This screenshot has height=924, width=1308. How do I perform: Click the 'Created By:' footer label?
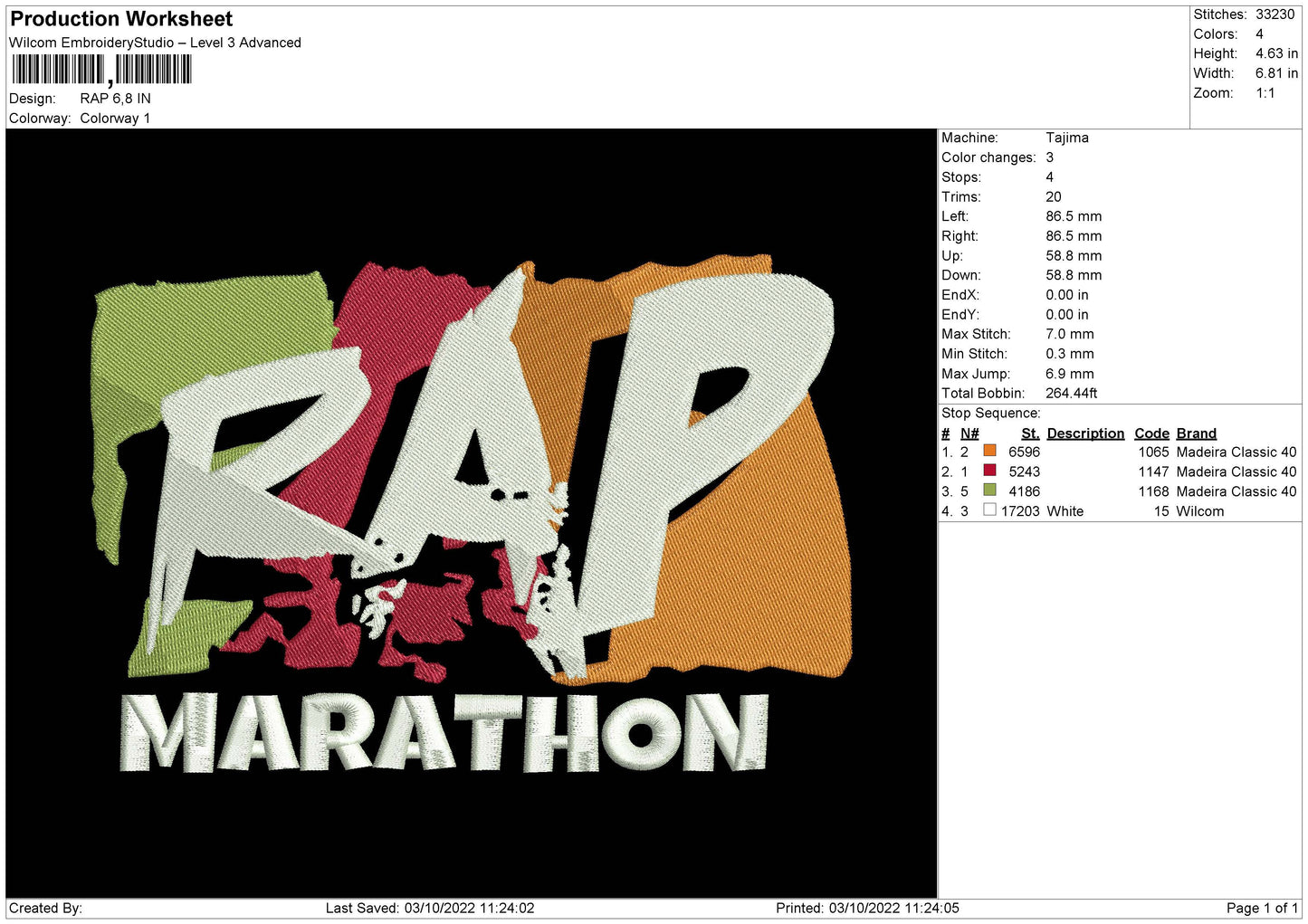click(45, 908)
